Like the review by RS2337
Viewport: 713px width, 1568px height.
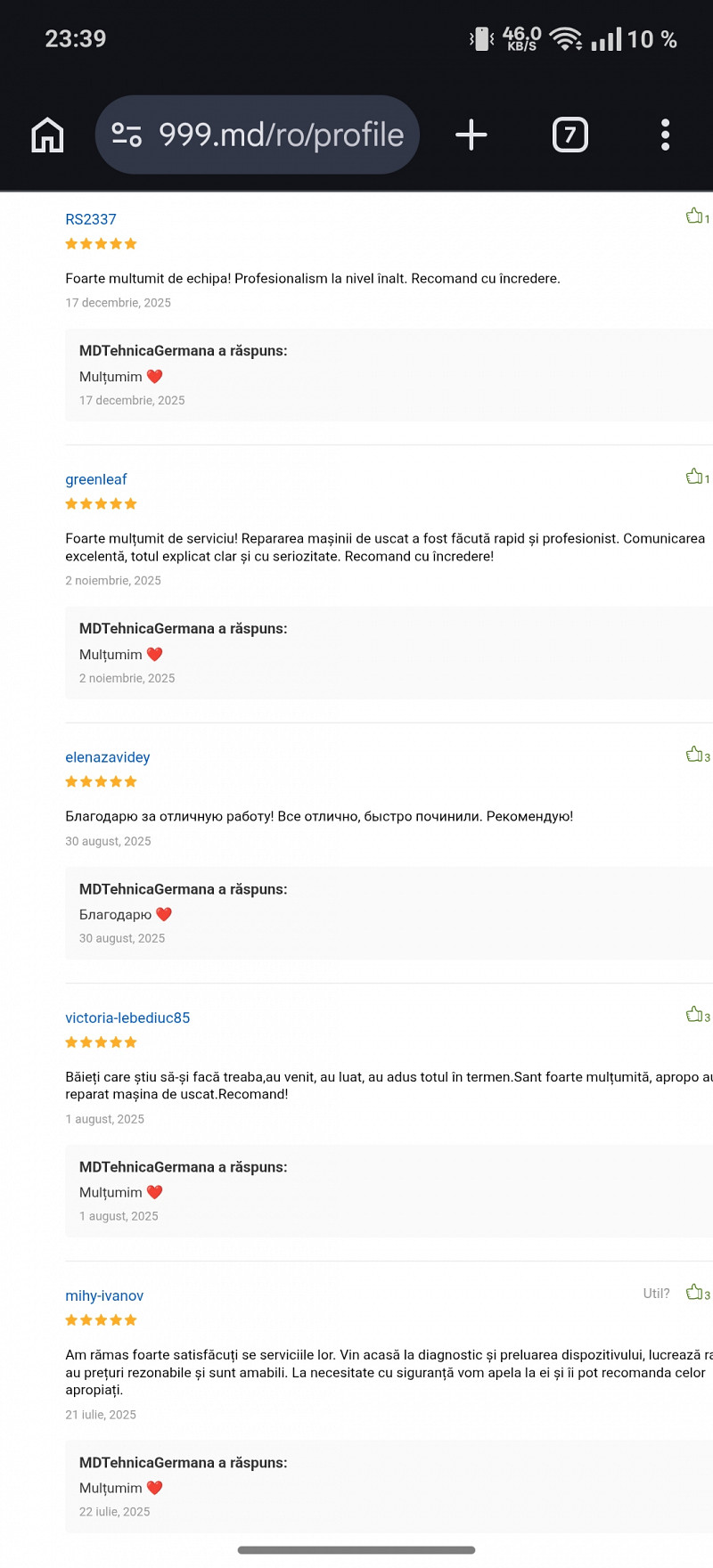pyautogui.click(x=694, y=216)
